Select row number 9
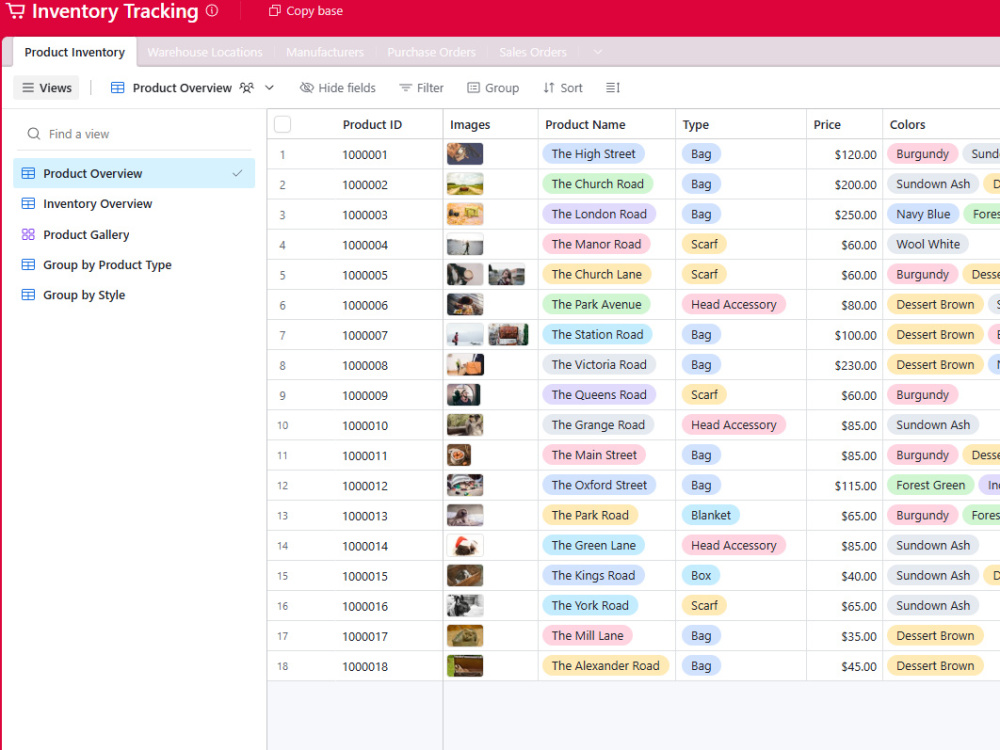The image size is (1000, 750). tap(283, 395)
